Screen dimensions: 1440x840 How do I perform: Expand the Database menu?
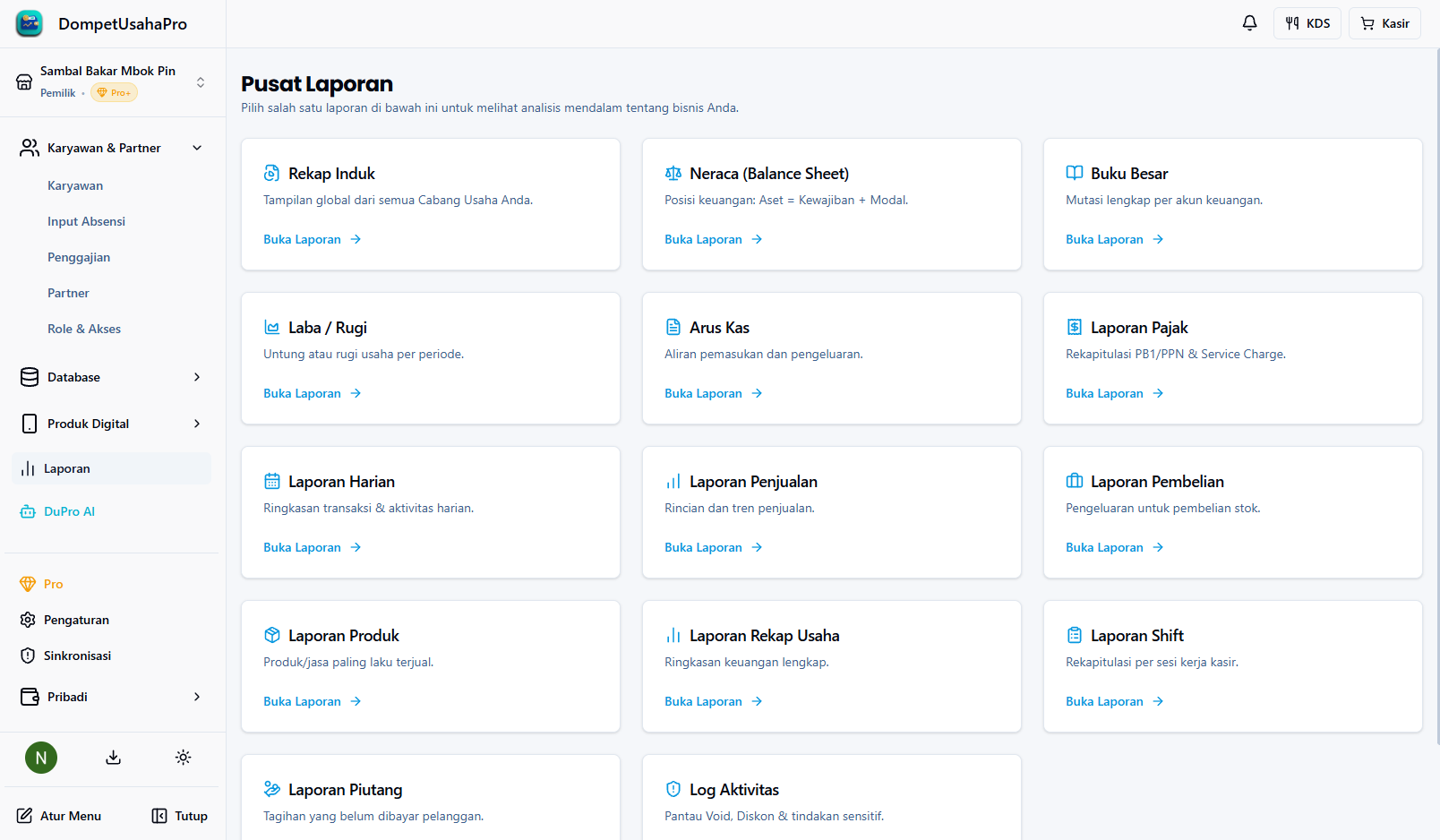pyautogui.click(x=197, y=377)
